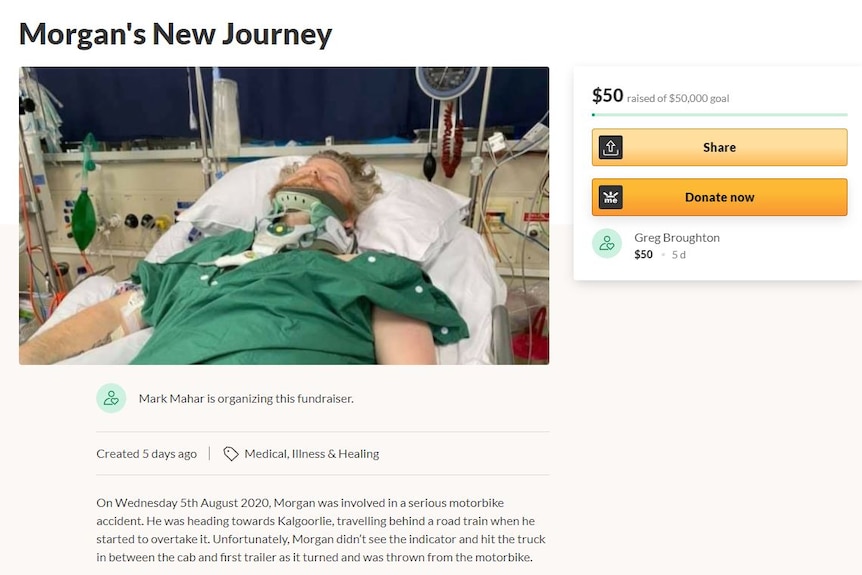Select the Greg Broughton donor name
The image size is (862, 575).
tap(677, 237)
